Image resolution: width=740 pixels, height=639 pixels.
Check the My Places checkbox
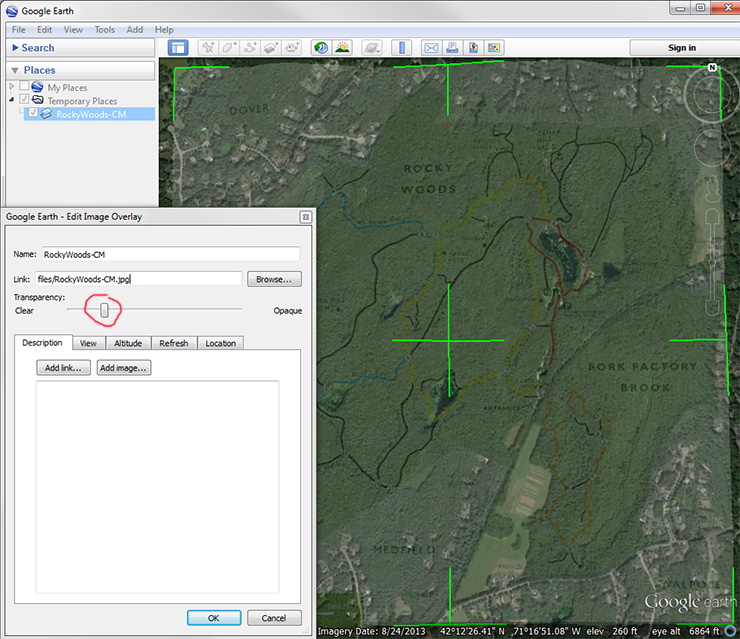coord(24,88)
